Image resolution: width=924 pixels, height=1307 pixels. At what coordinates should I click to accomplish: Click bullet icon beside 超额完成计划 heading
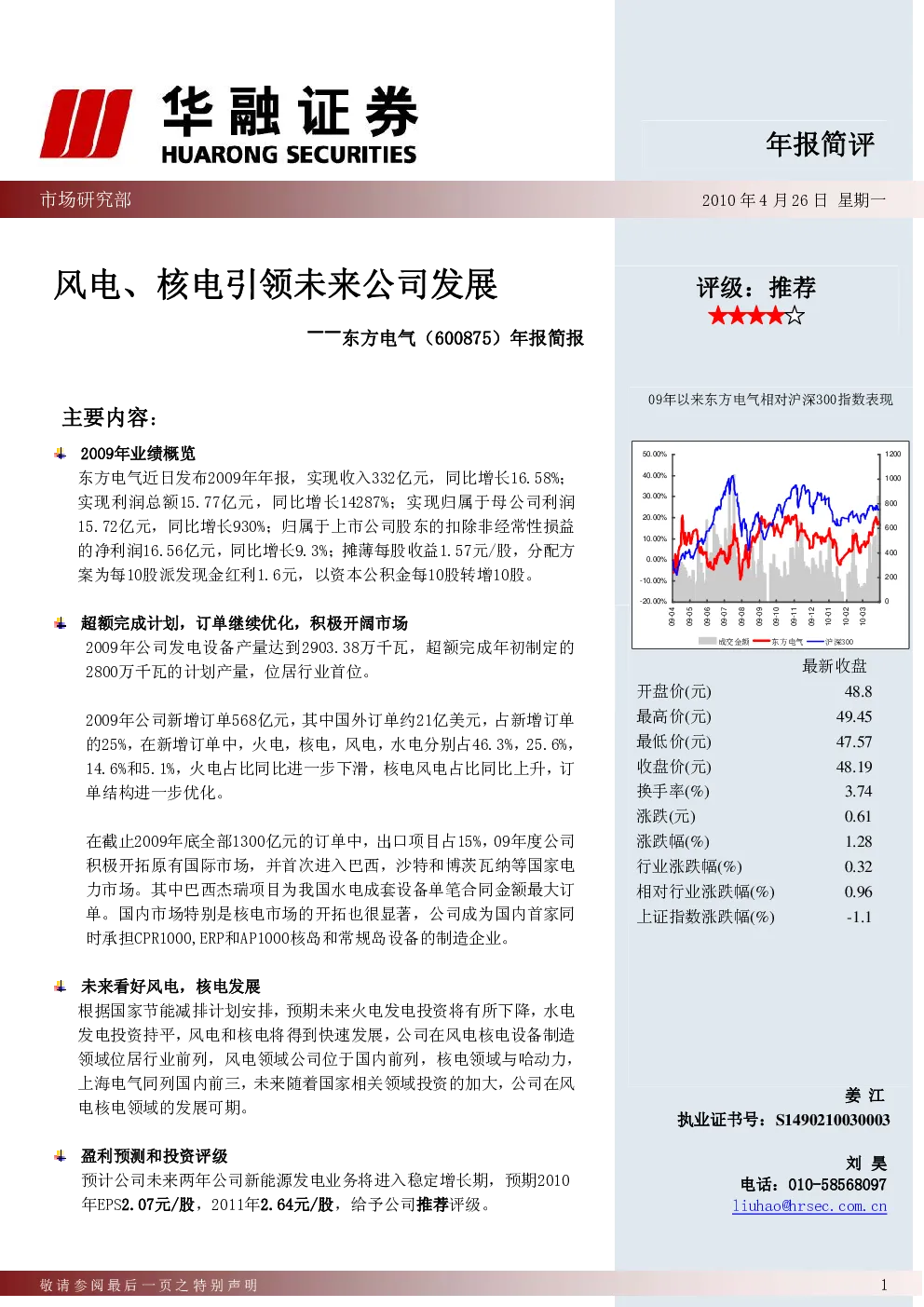[61, 623]
